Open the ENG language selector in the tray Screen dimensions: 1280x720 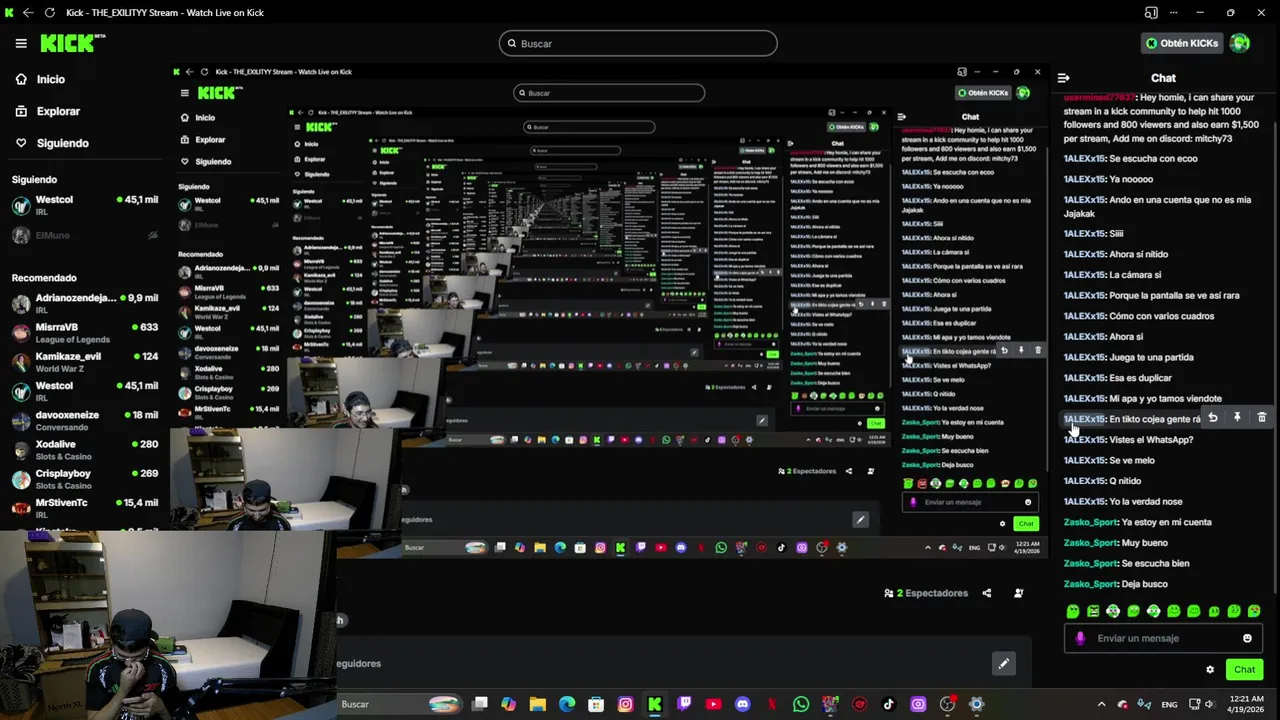coord(1168,704)
